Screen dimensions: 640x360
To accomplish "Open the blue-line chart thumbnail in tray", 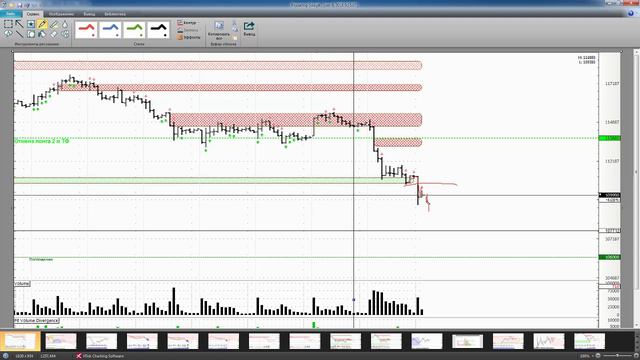I will click(x=427, y=341).
